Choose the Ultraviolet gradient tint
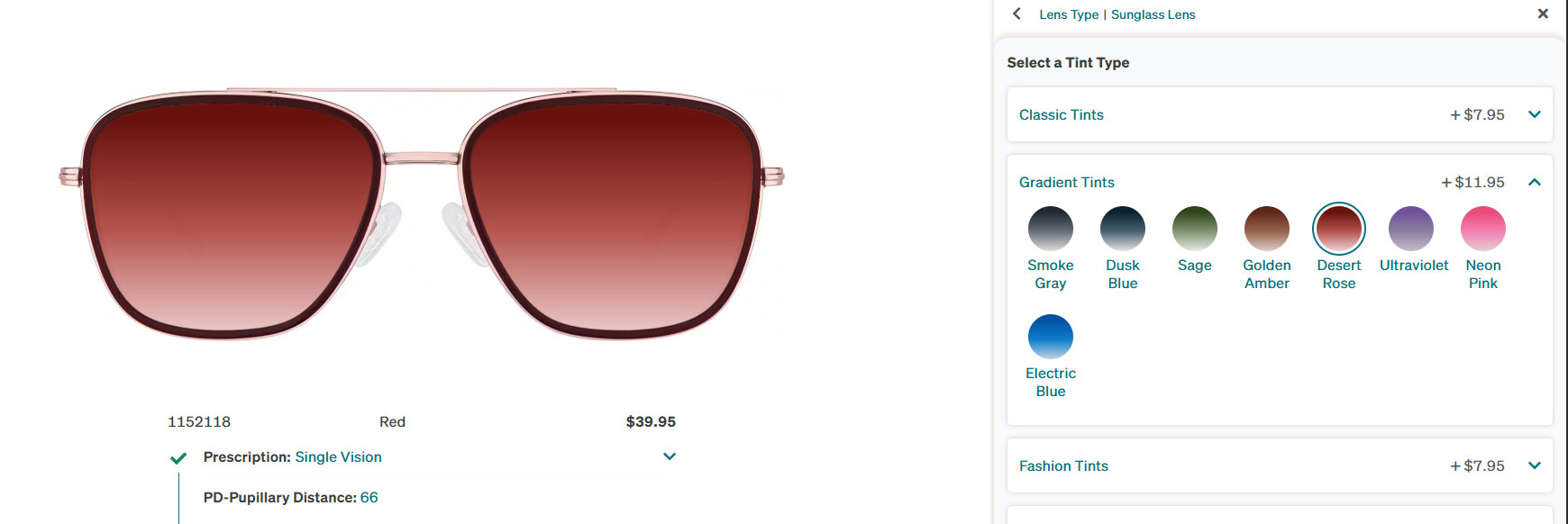Image resolution: width=1568 pixels, height=524 pixels. 1411,229
